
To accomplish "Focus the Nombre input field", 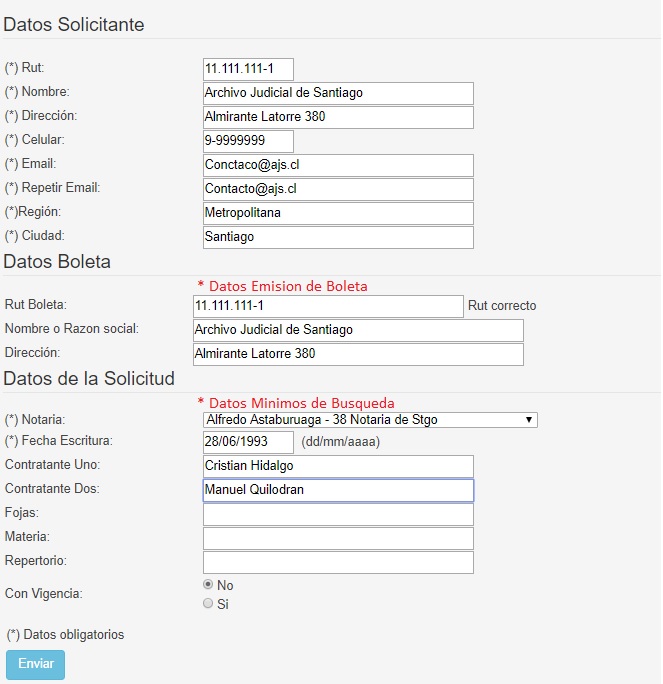I will click(337, 93).
